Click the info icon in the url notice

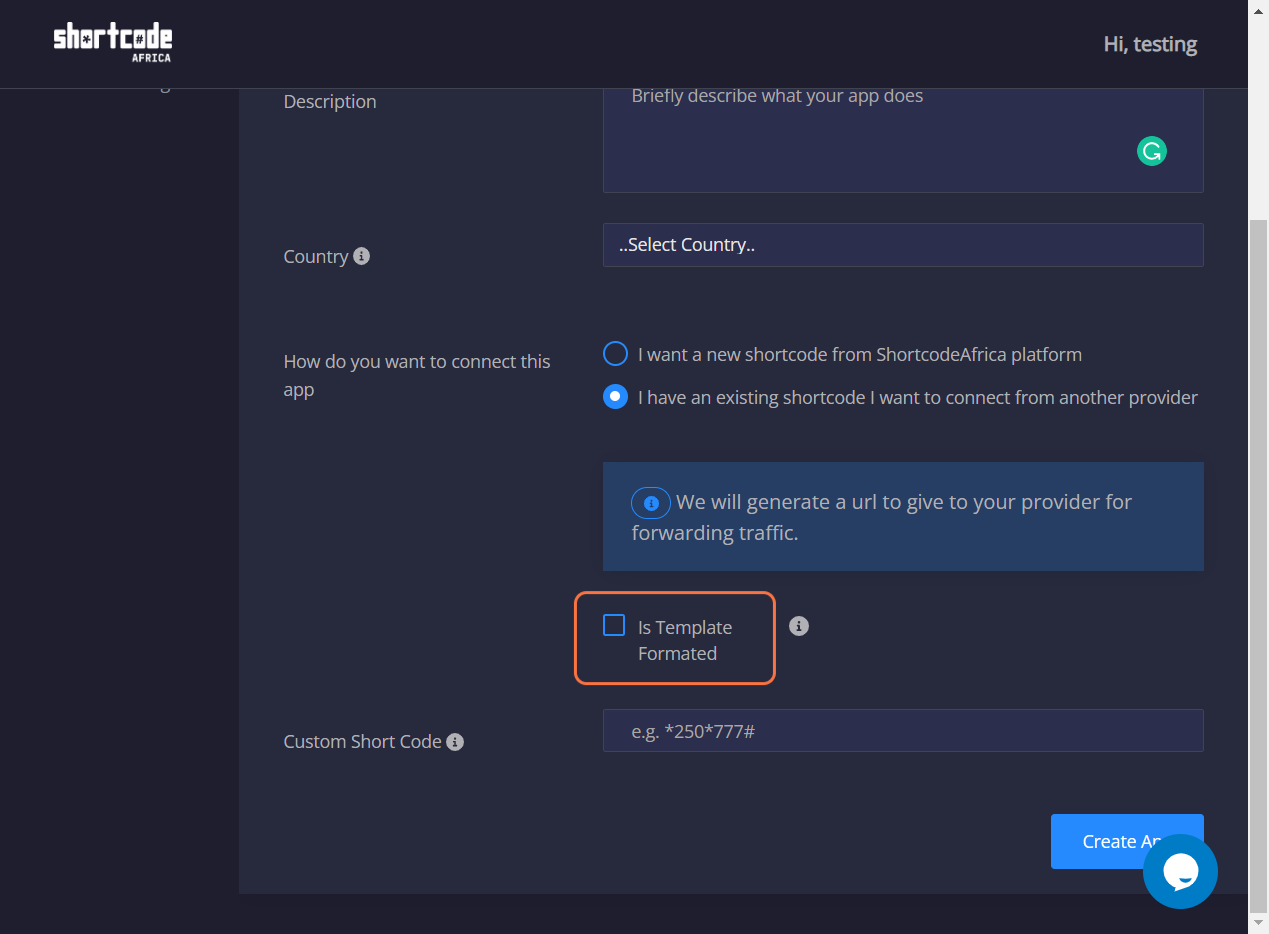click(x=651, y=503)
